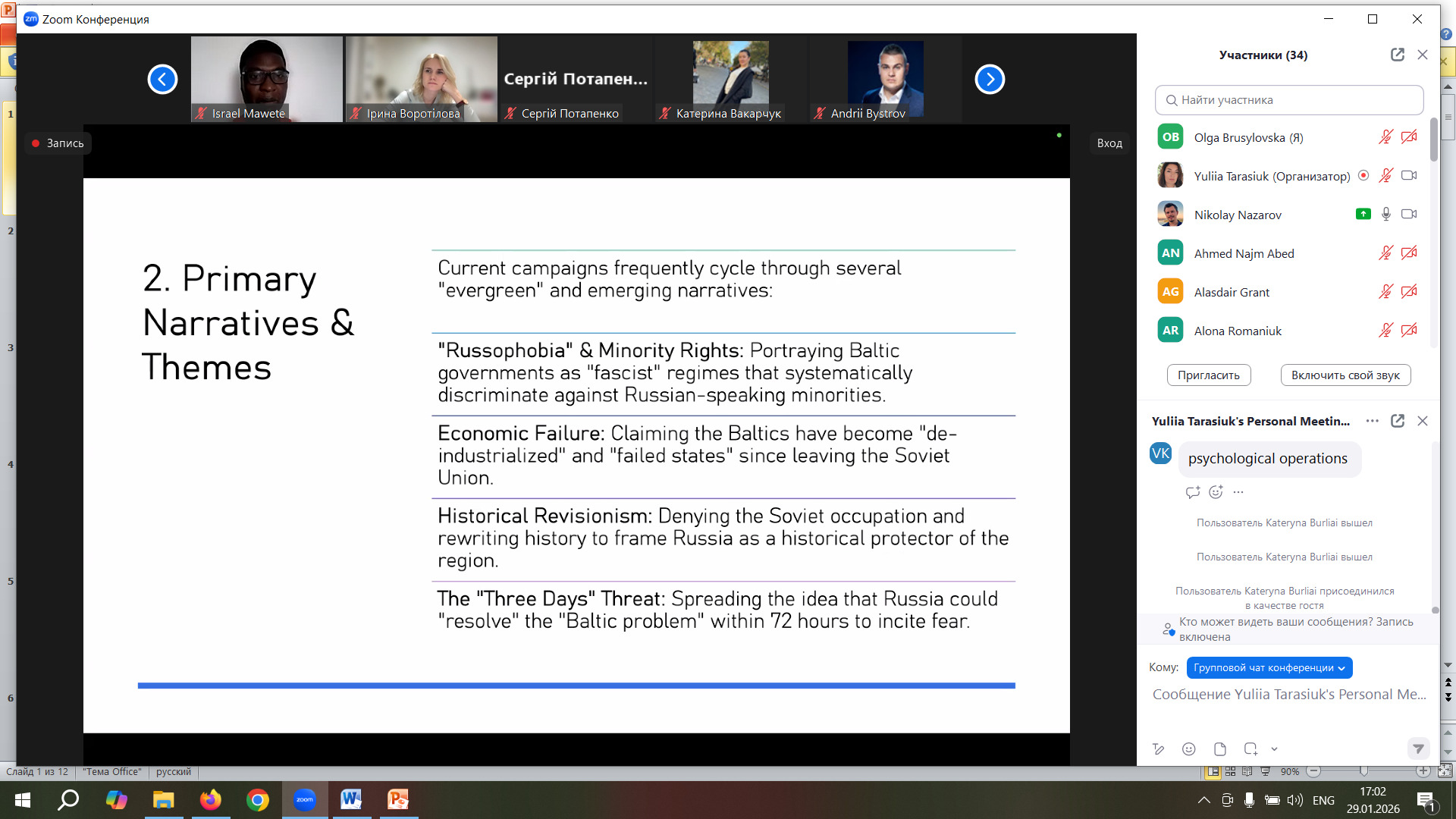The width and height of the screenshot is (1456, 819).
Task: Click the 'Пригласить' button
Action: tap(1208, 375)
